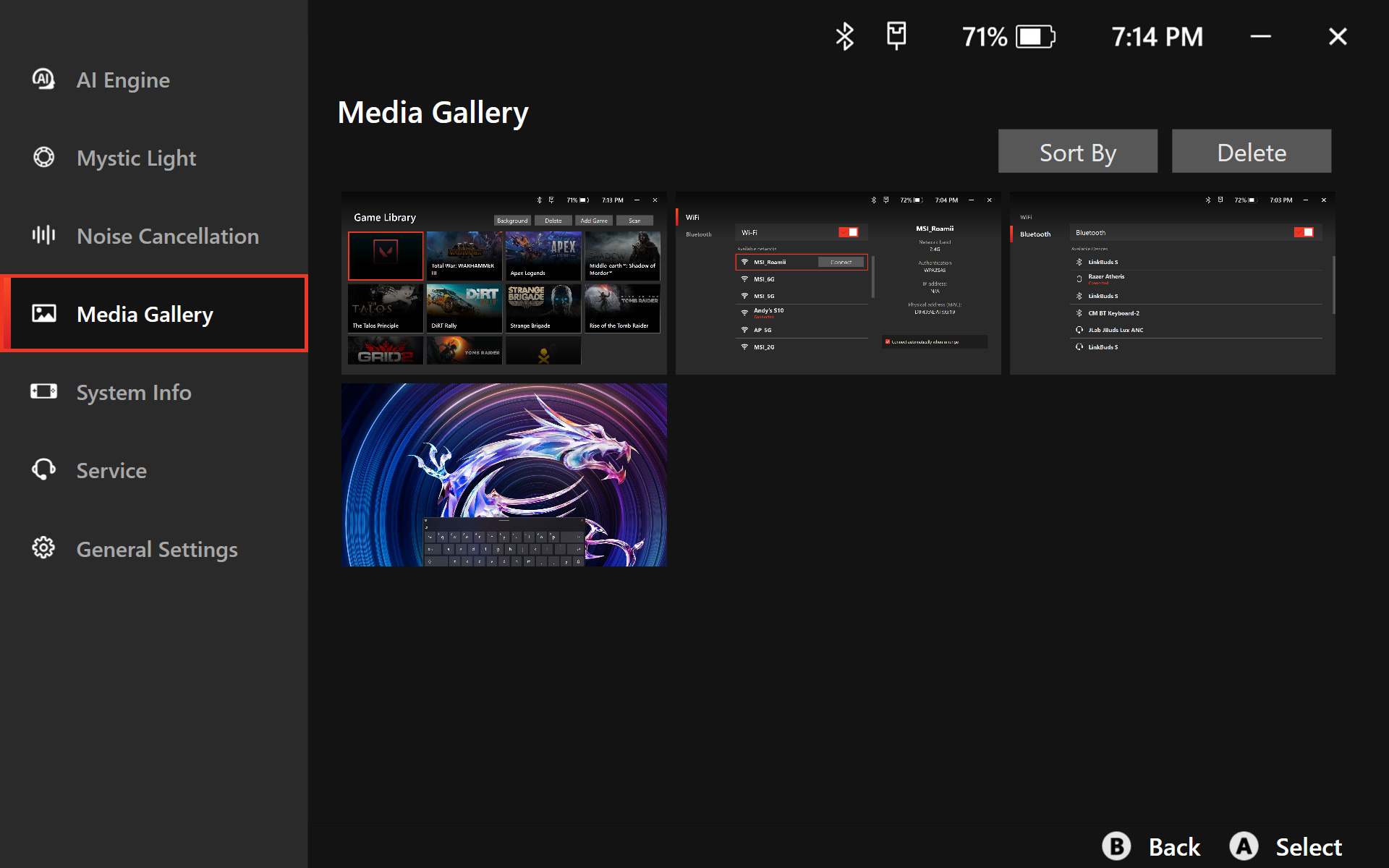
Task: Click the battery indicator icon
Action: 1035,36
